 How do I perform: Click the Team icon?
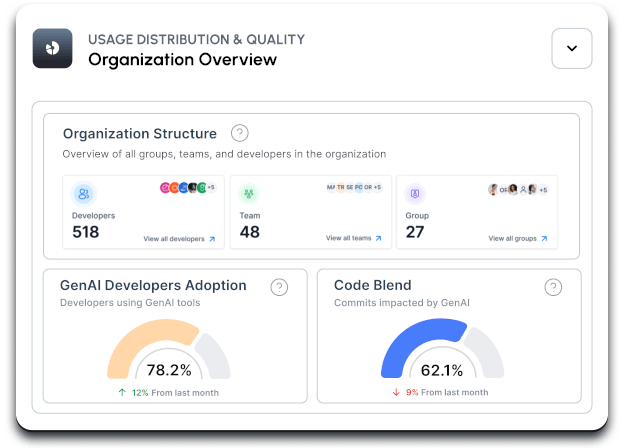[x=249, y=193]
